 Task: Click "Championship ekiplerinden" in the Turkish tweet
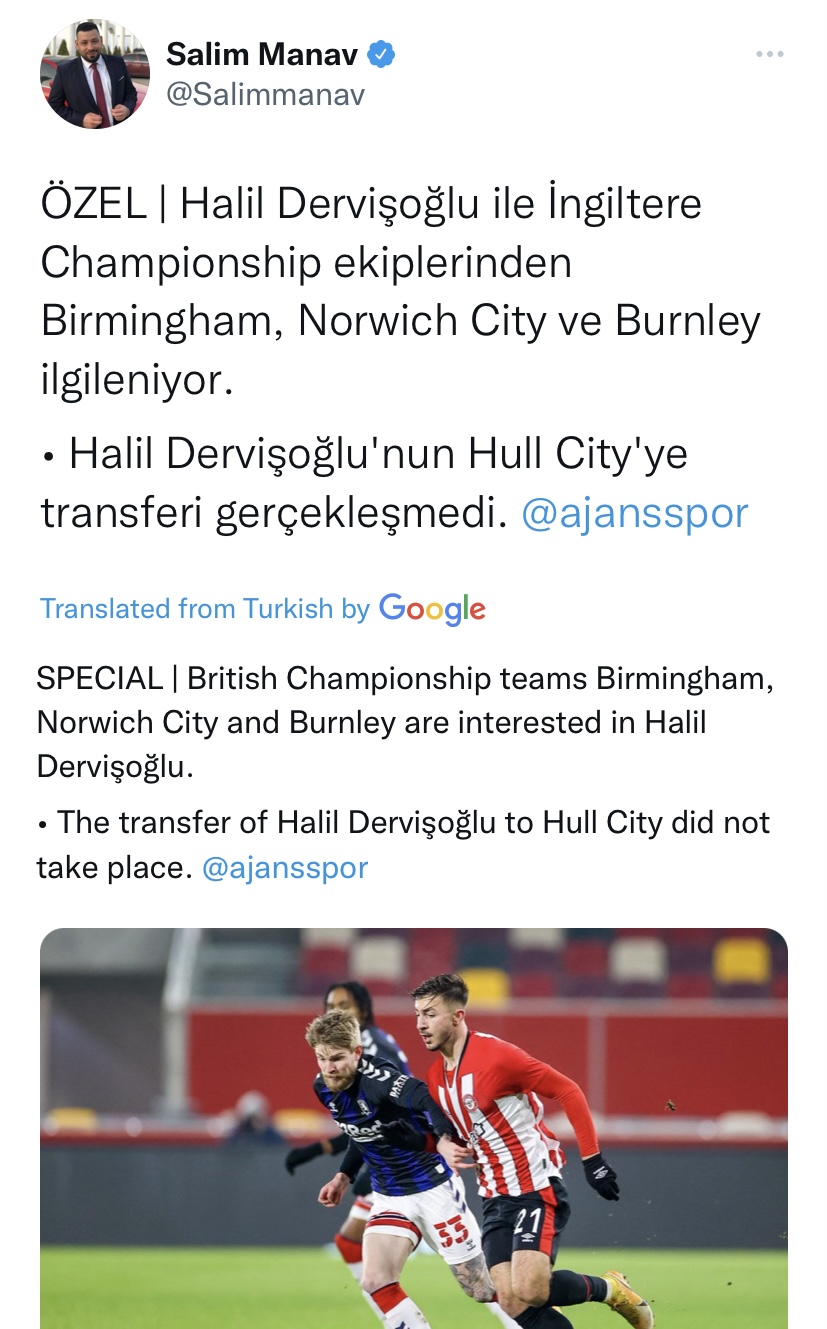pyautogui.click(x=306, y=263)
